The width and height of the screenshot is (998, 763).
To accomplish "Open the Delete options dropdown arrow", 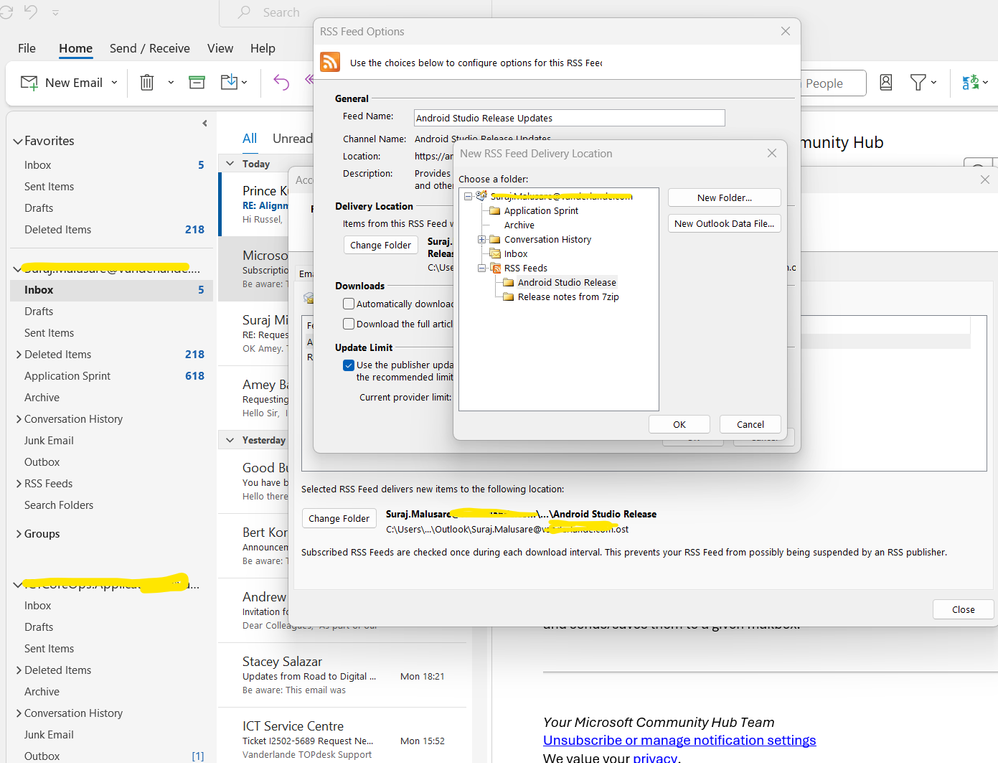I will (171, 83).
